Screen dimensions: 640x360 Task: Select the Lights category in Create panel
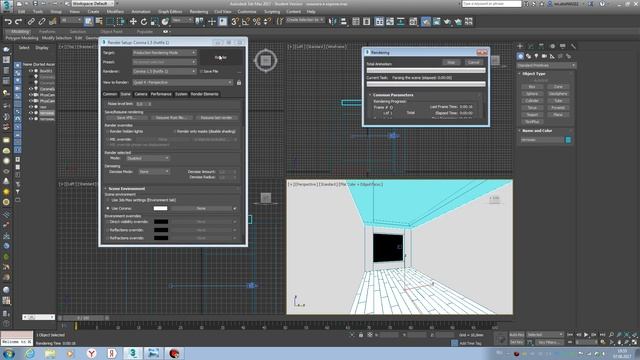pyautogui.click(x=536, y=56)
